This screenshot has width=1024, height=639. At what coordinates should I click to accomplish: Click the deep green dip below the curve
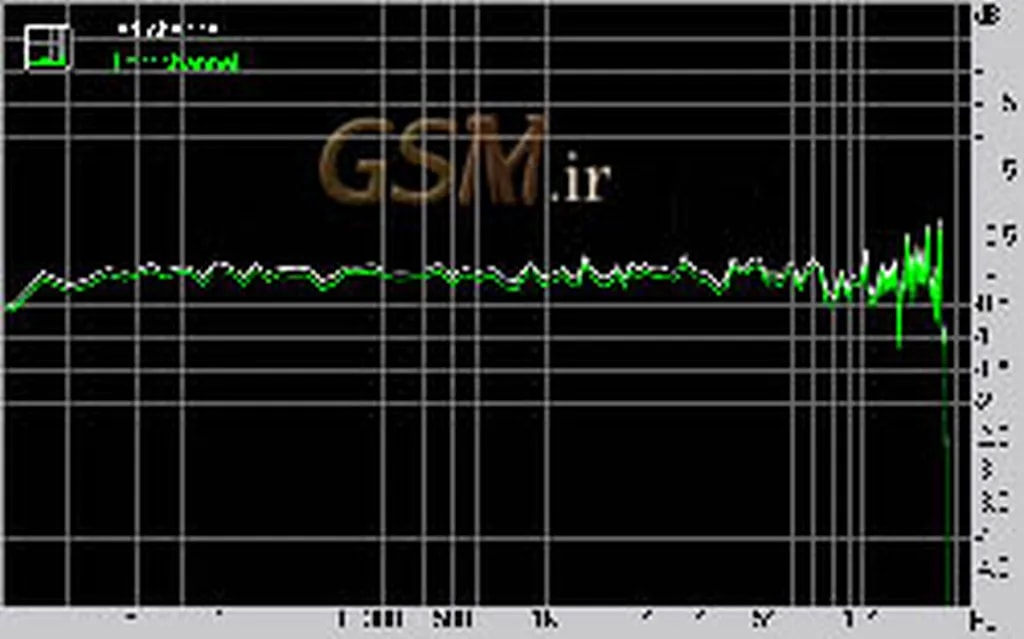pyautogui.click(x=898, y=338)
